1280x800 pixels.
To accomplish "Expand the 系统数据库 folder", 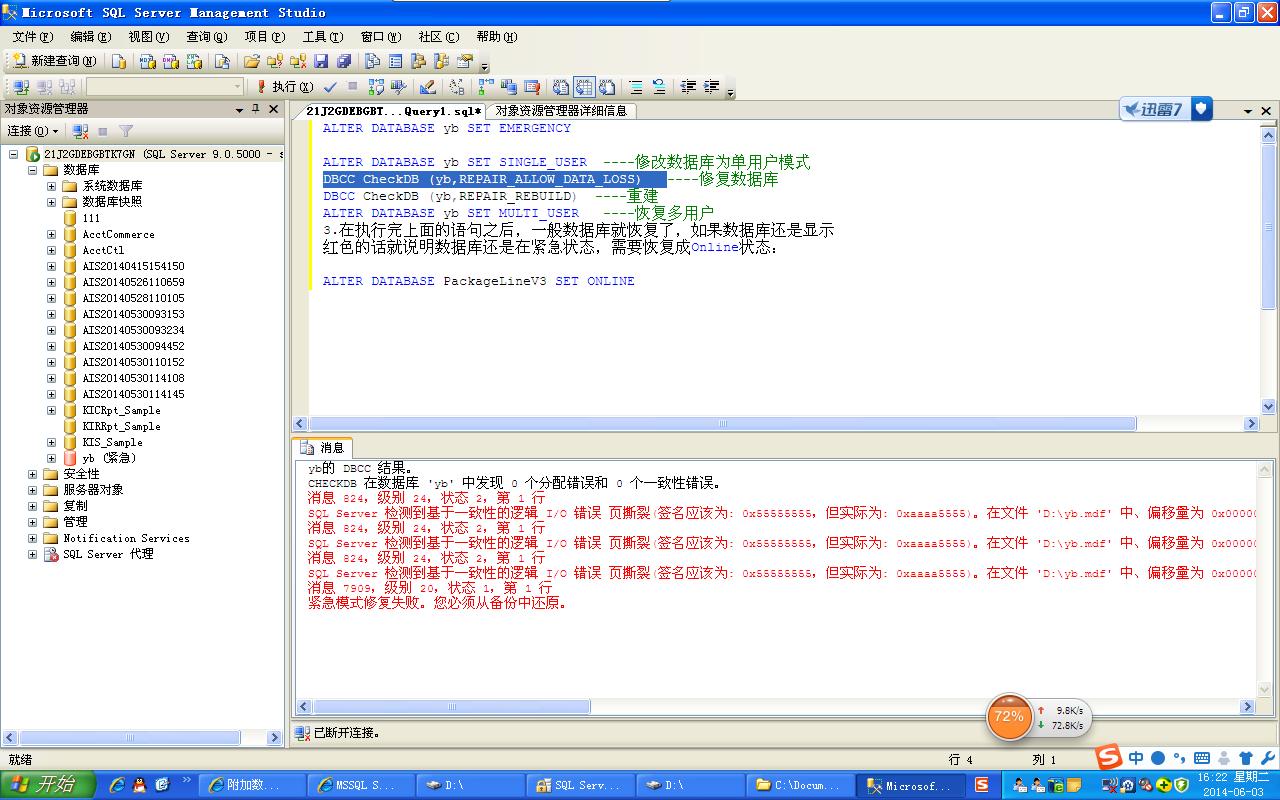I will point(51,186).
